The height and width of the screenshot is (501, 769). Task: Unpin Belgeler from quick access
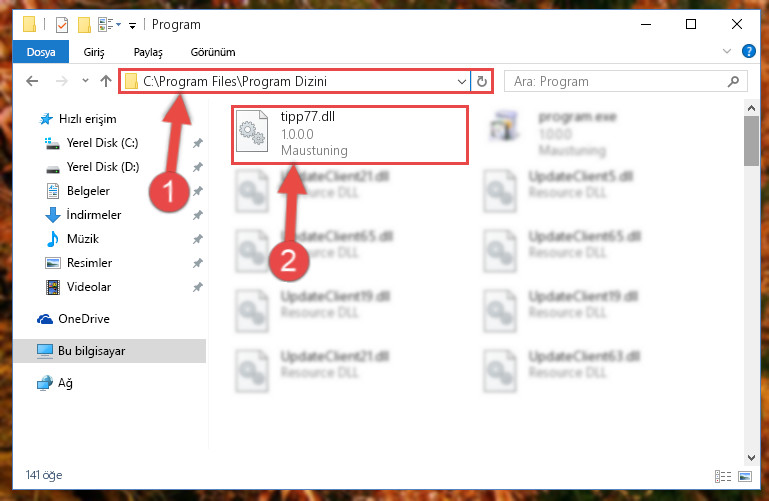[x=198, y=191]
